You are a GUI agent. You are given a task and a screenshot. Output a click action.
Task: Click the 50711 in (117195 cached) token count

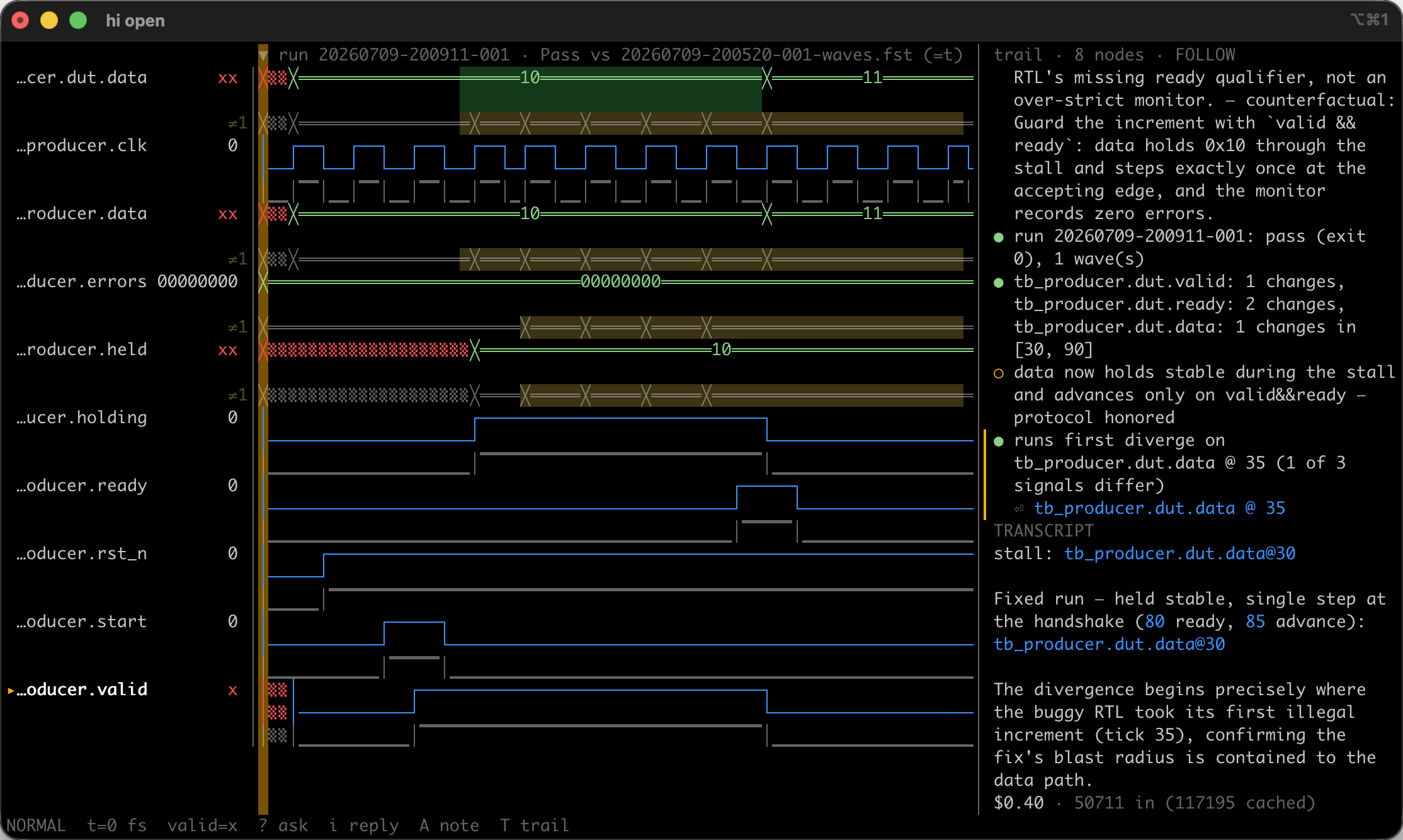point(1195,803)
